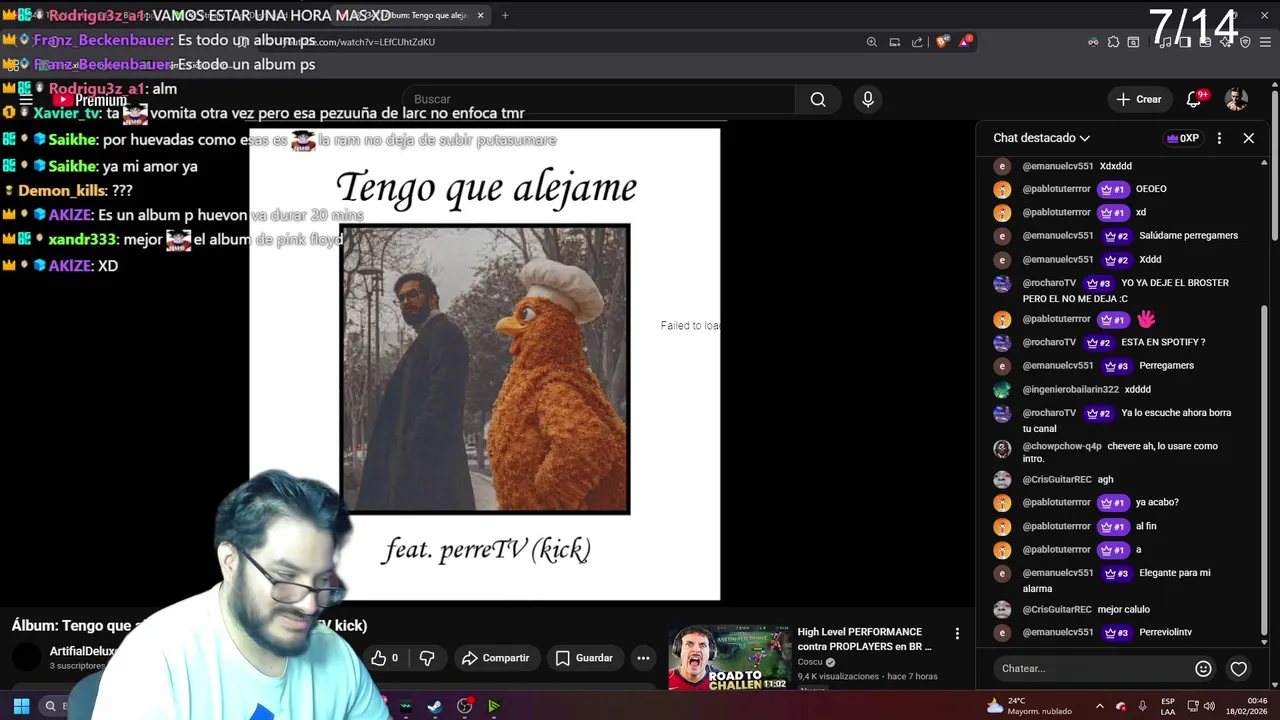
Task: Open the browser zoom magnifier icon
Action: [872, 42]
